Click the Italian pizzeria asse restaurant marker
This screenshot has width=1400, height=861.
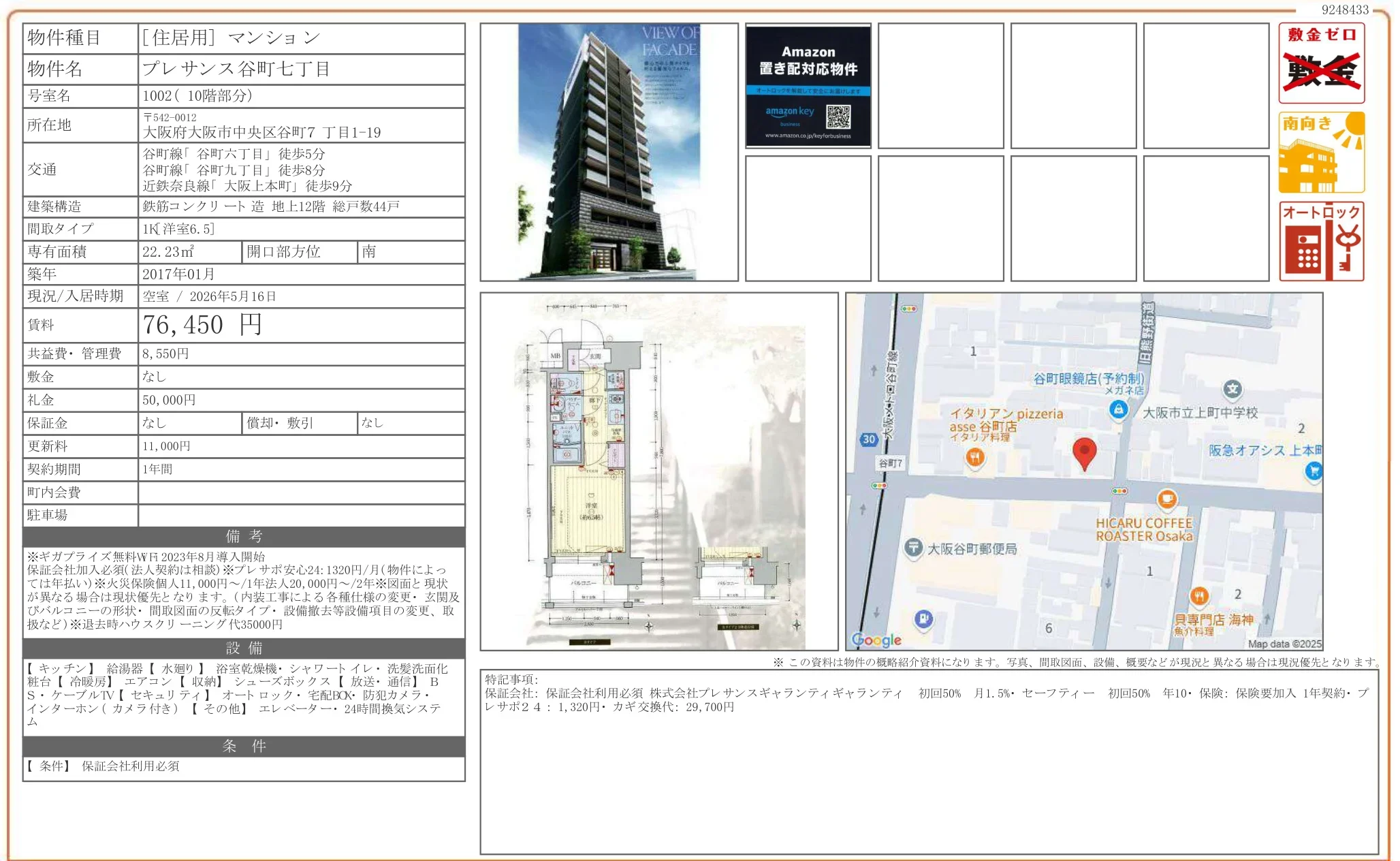pos(975,458)
